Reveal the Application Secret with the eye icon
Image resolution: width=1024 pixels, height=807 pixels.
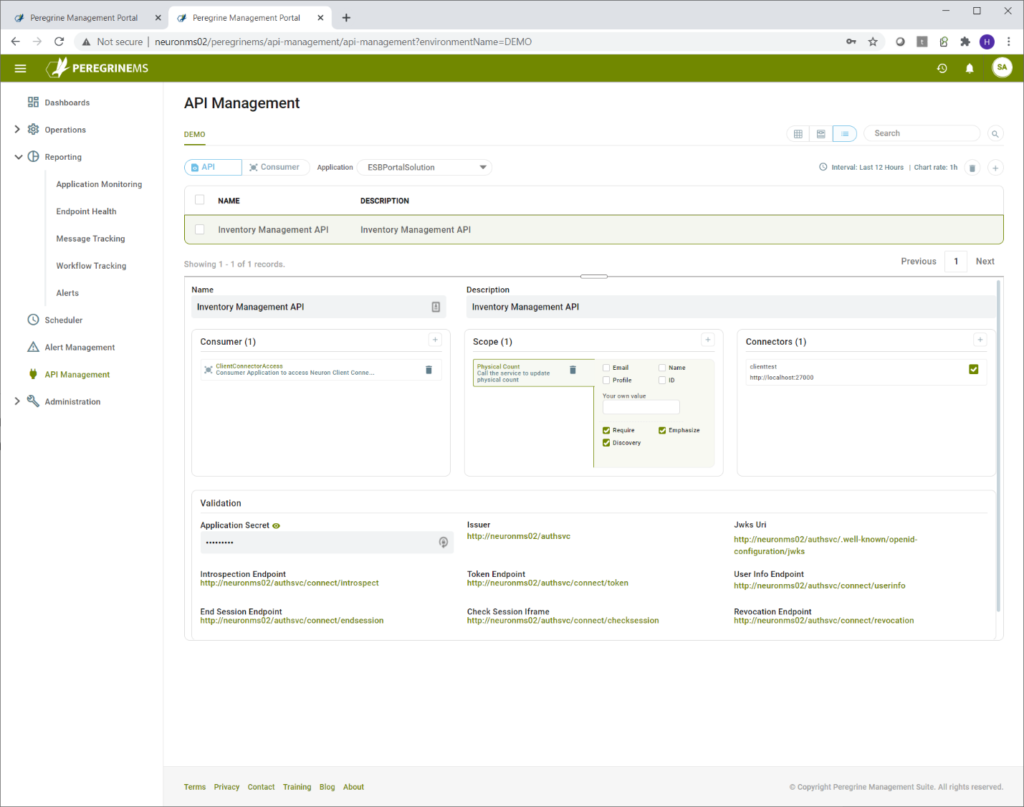pos(276,526)
